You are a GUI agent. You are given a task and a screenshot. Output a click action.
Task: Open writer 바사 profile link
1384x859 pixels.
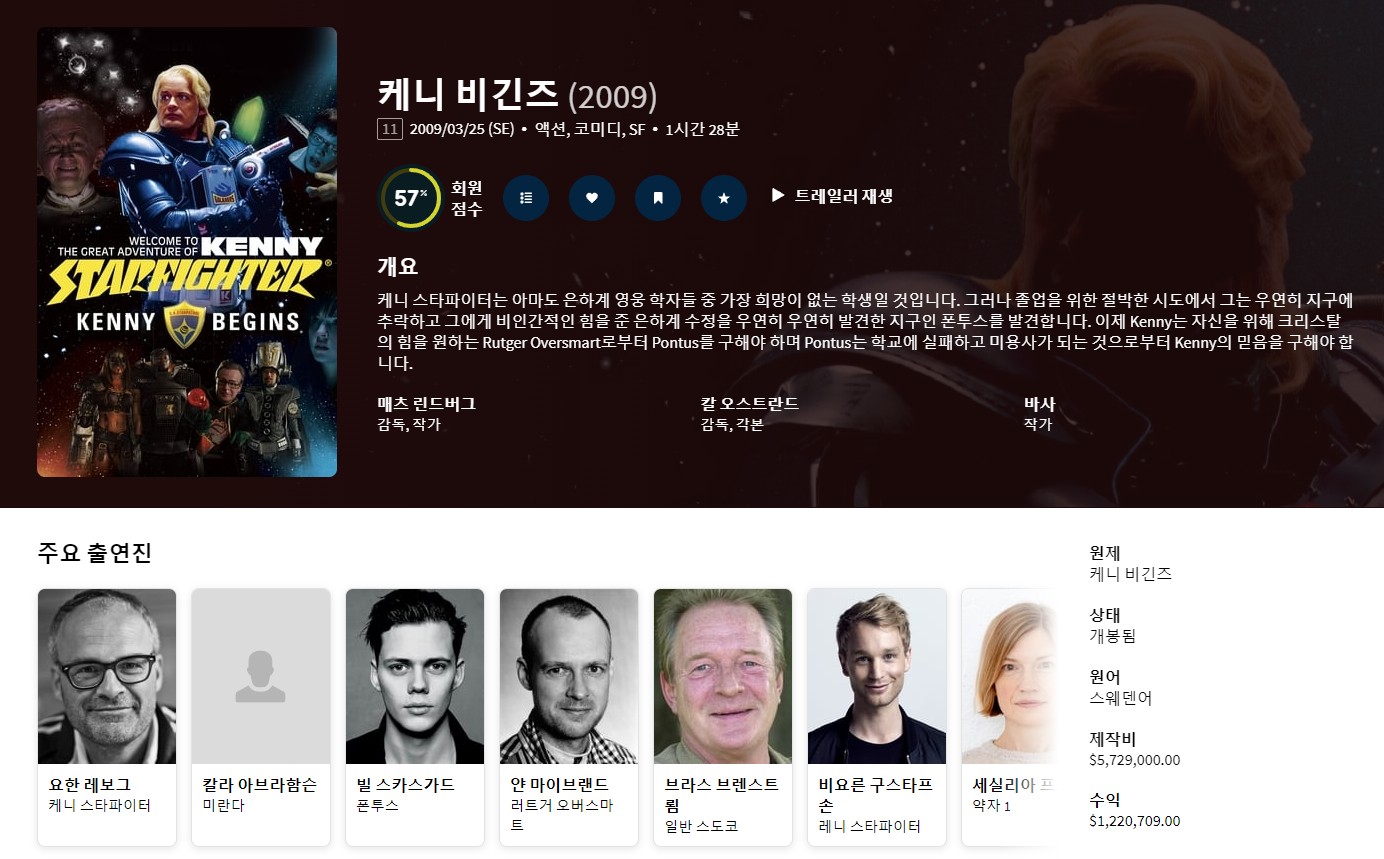(x=1040, y=404)
